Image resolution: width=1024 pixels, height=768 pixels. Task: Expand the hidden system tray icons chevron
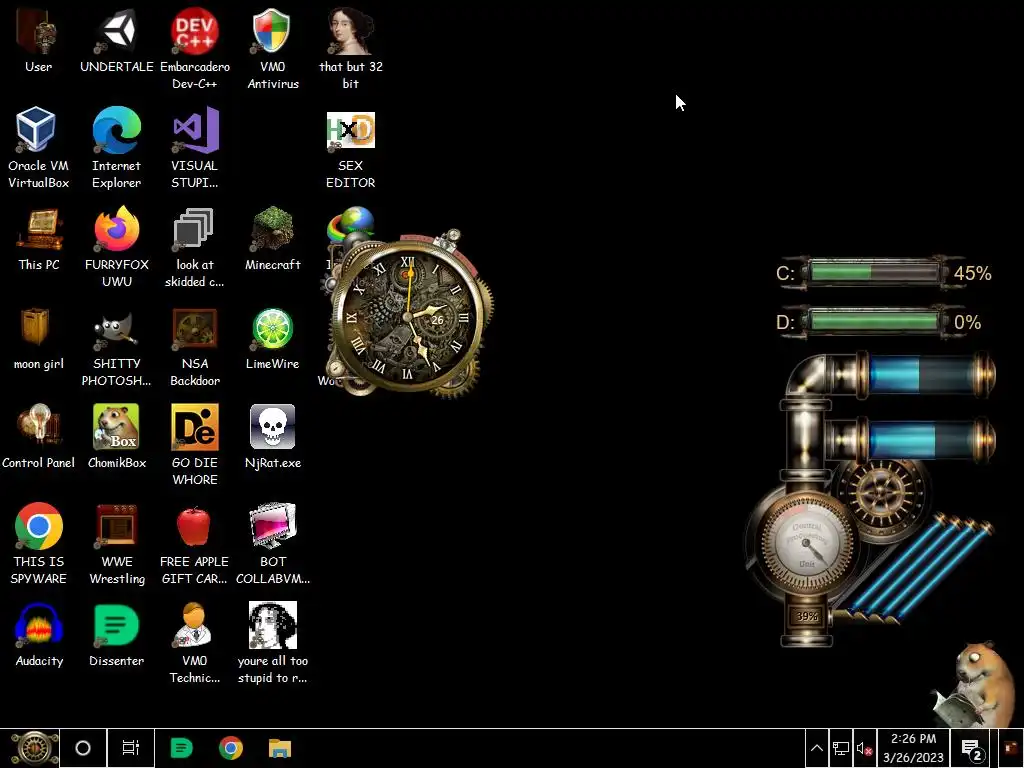point(816,748)
